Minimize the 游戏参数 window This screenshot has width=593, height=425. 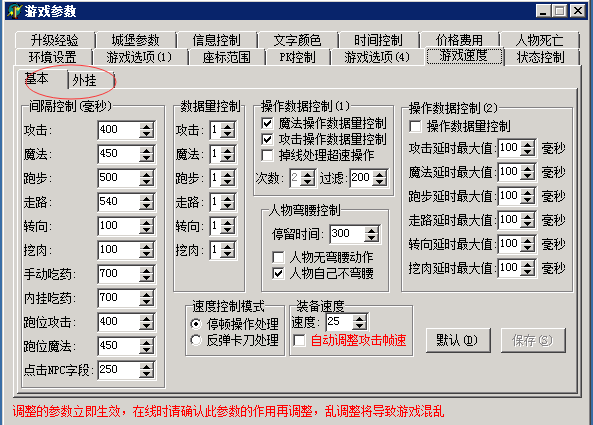pyautogui.click(x=543, y=11)
